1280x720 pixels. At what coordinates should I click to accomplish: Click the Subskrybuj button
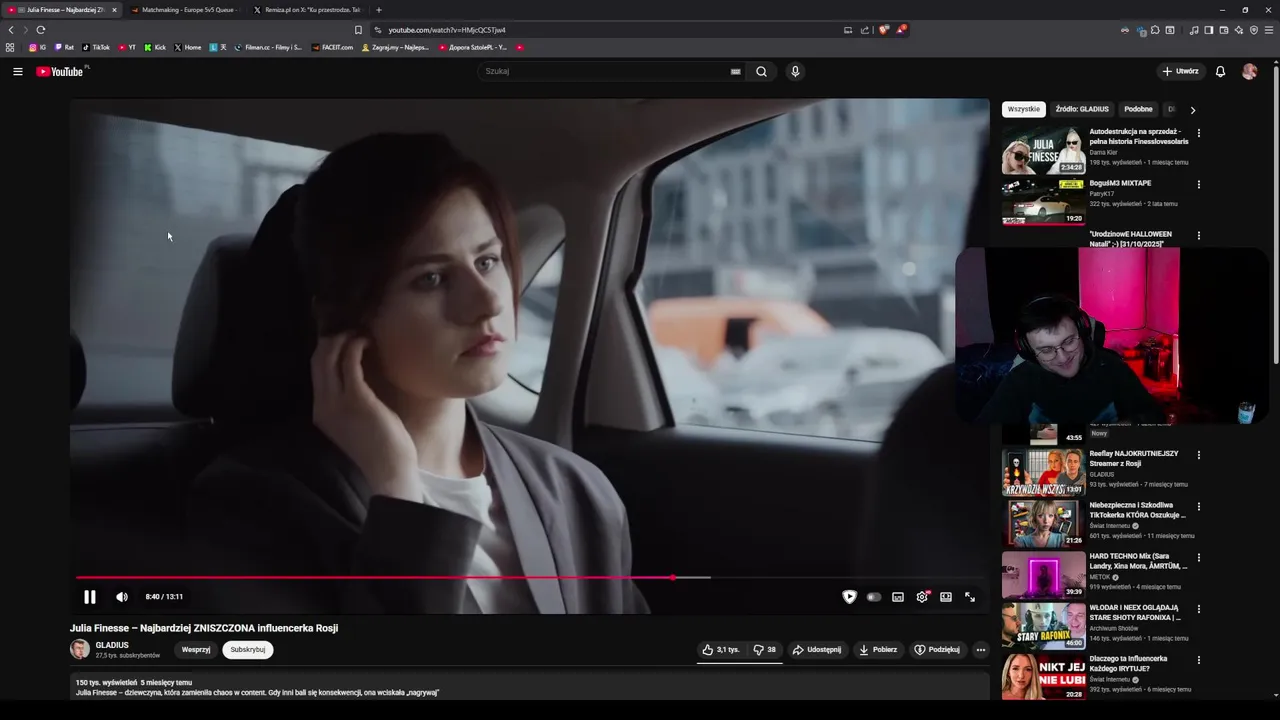point(248,650)
